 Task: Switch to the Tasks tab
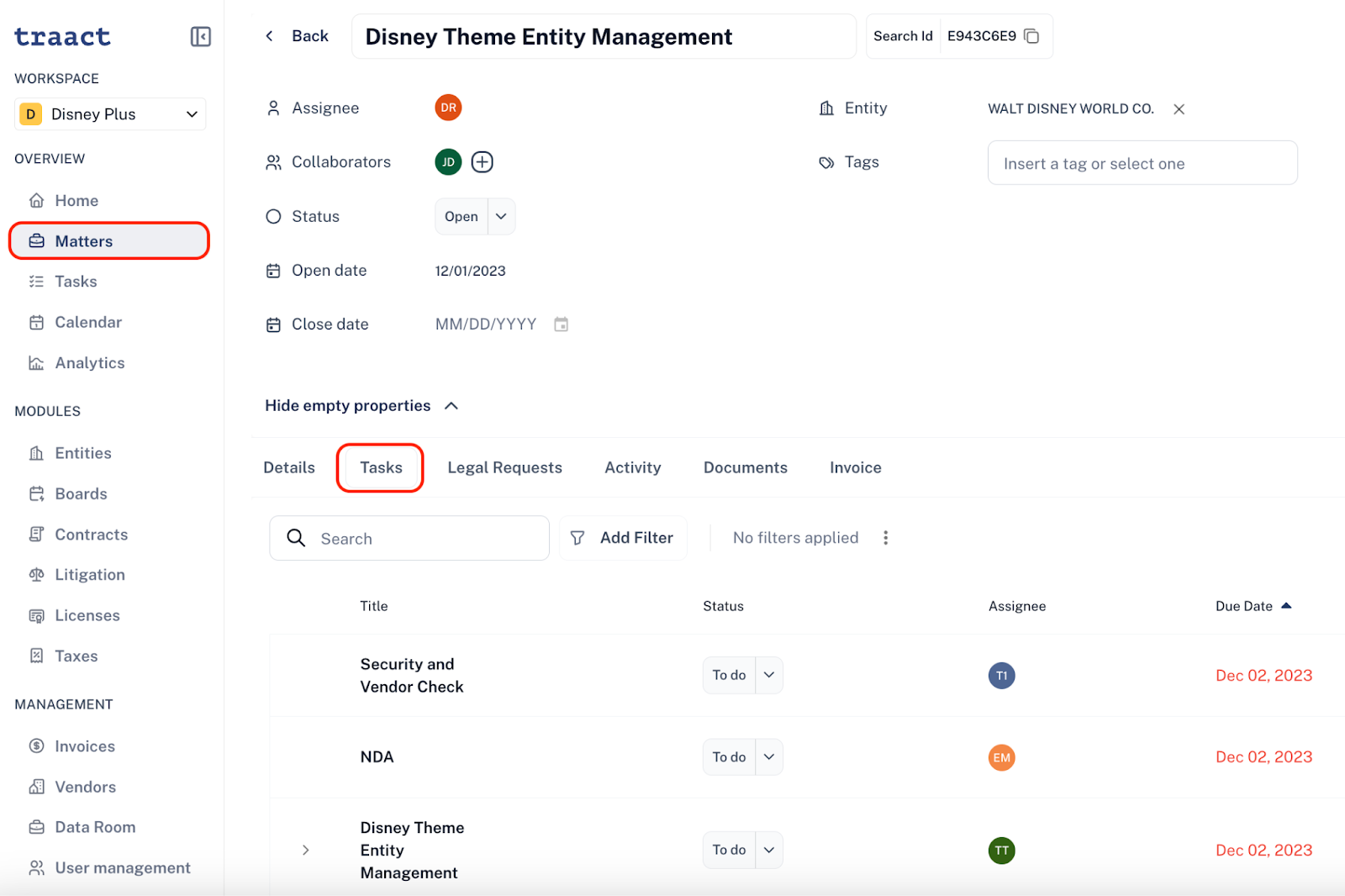381,468
